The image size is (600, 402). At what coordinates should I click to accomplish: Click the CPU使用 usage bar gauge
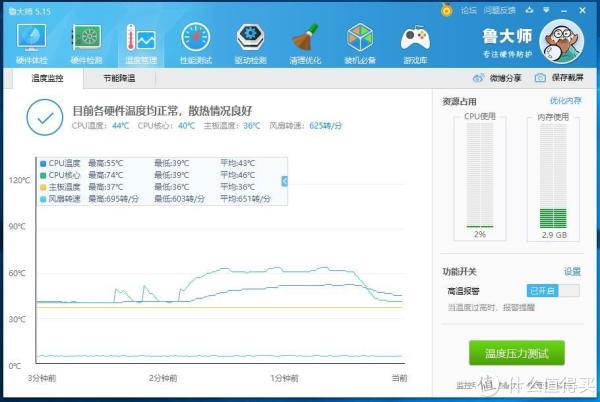click(480, 175)
